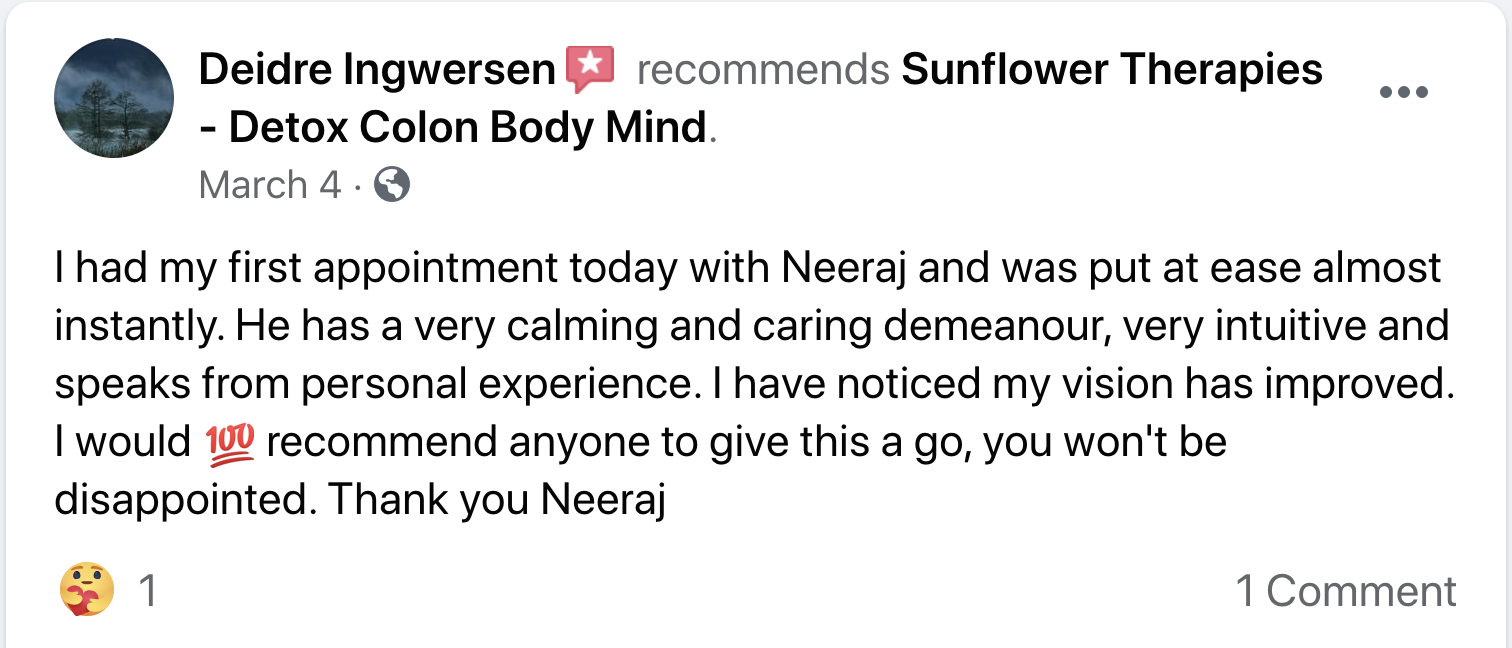Click the globe public audience icon
Image resolution: width=1512 pixels, height=648 pixels.
pos(392,185)
